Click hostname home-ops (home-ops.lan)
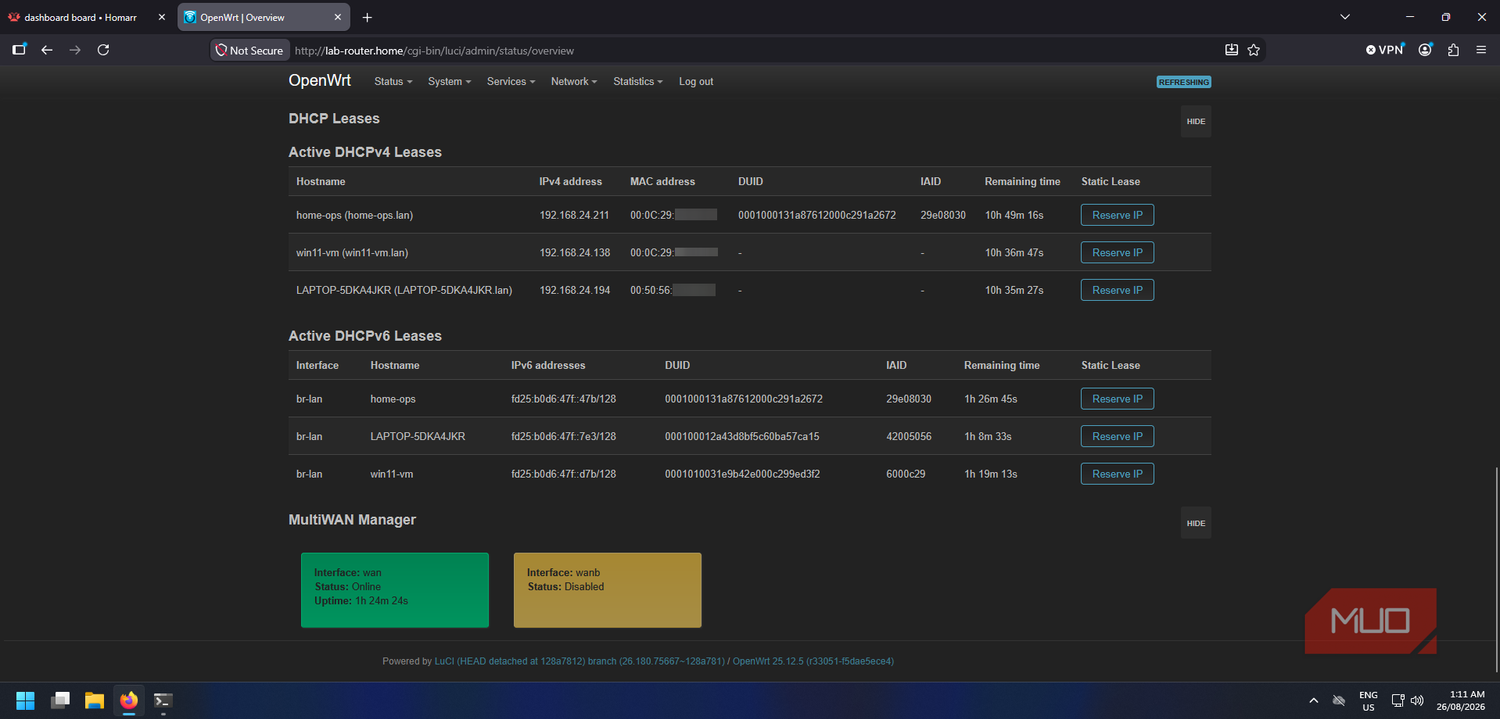The image size is (1500, 719). 354,215
